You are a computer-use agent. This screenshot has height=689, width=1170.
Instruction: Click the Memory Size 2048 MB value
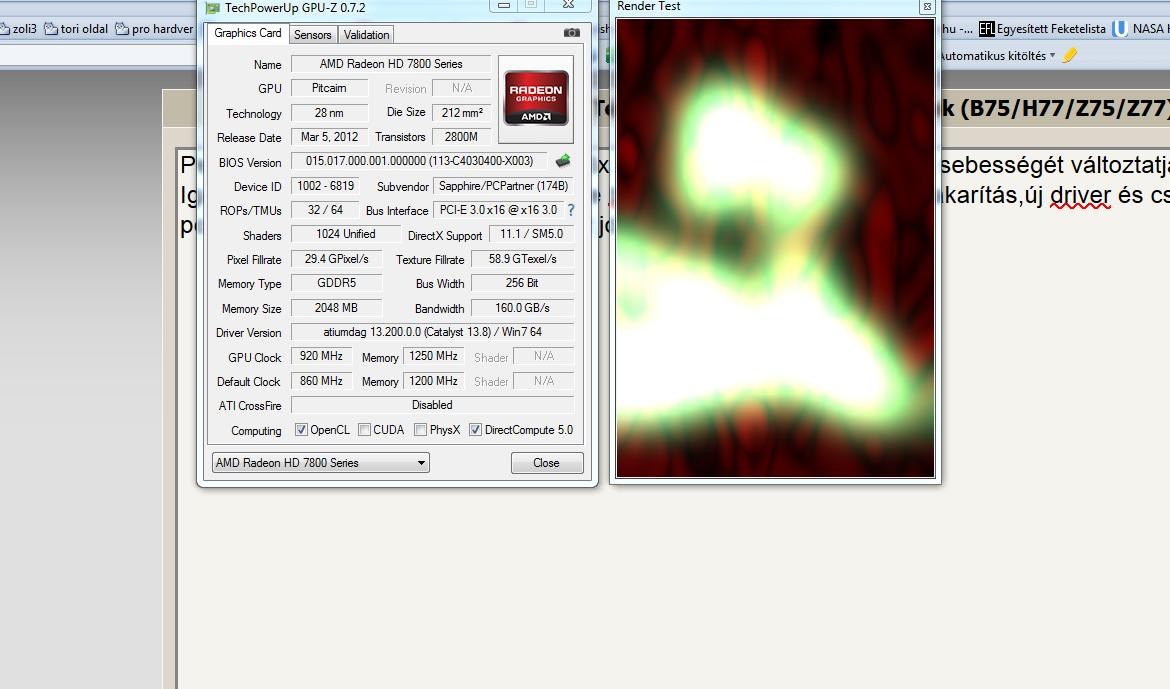tap(337, 308)
